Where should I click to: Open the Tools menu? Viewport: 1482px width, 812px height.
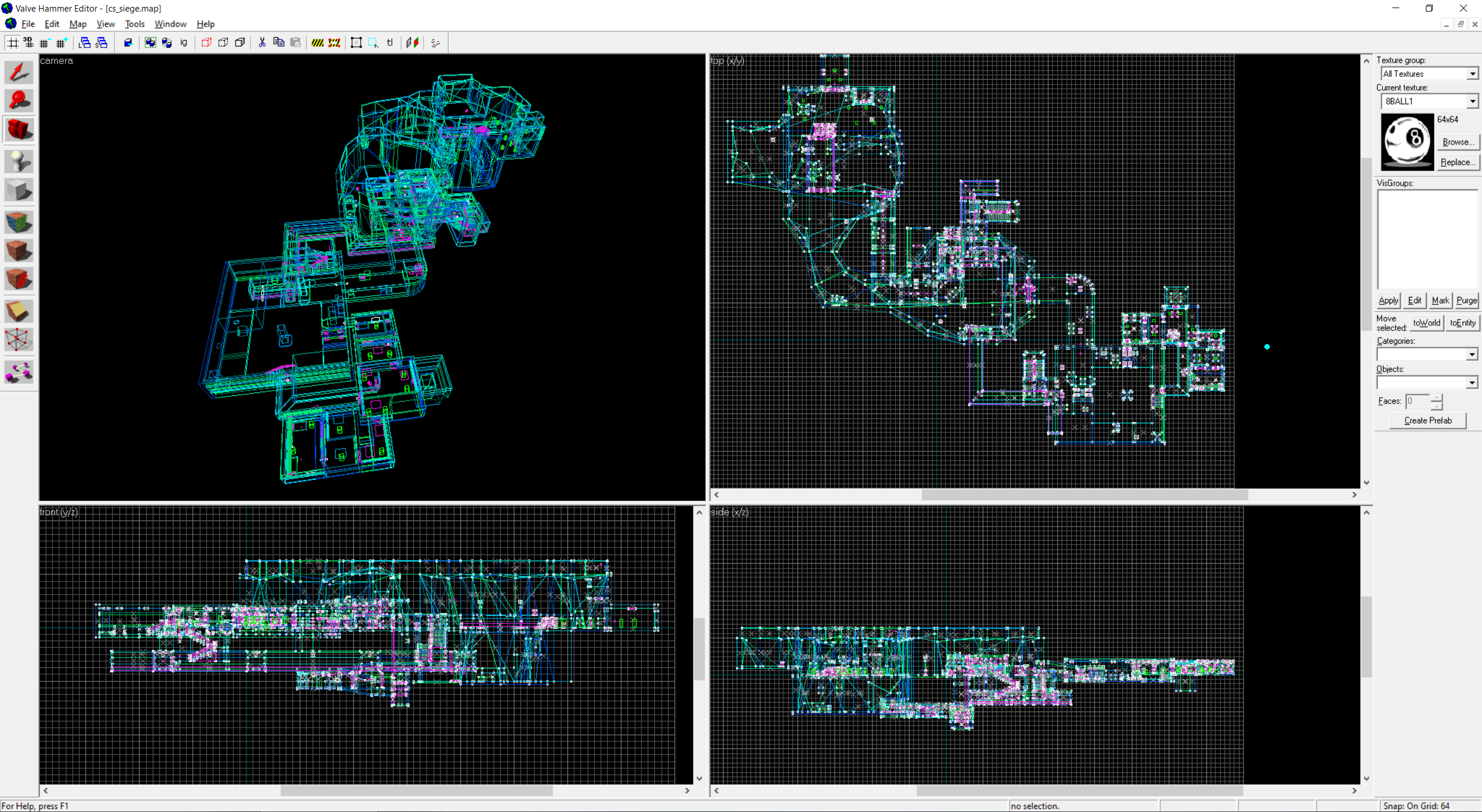(135, 24)
